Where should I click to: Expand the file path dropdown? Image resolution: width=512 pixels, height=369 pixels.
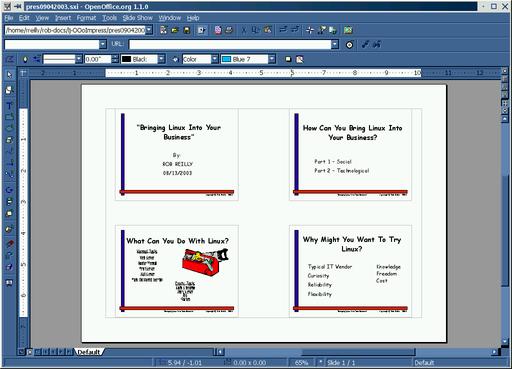click(x=149, y=30)
